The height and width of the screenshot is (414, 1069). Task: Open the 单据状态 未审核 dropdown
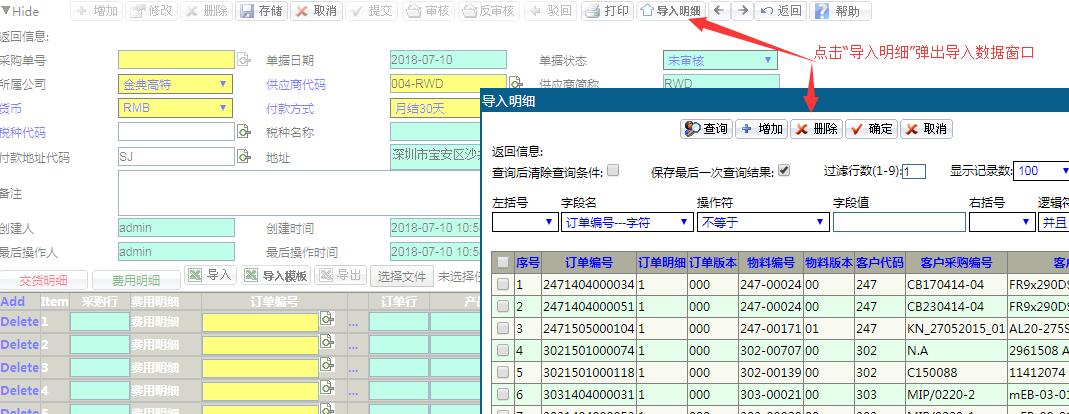(x=720, y=60)
